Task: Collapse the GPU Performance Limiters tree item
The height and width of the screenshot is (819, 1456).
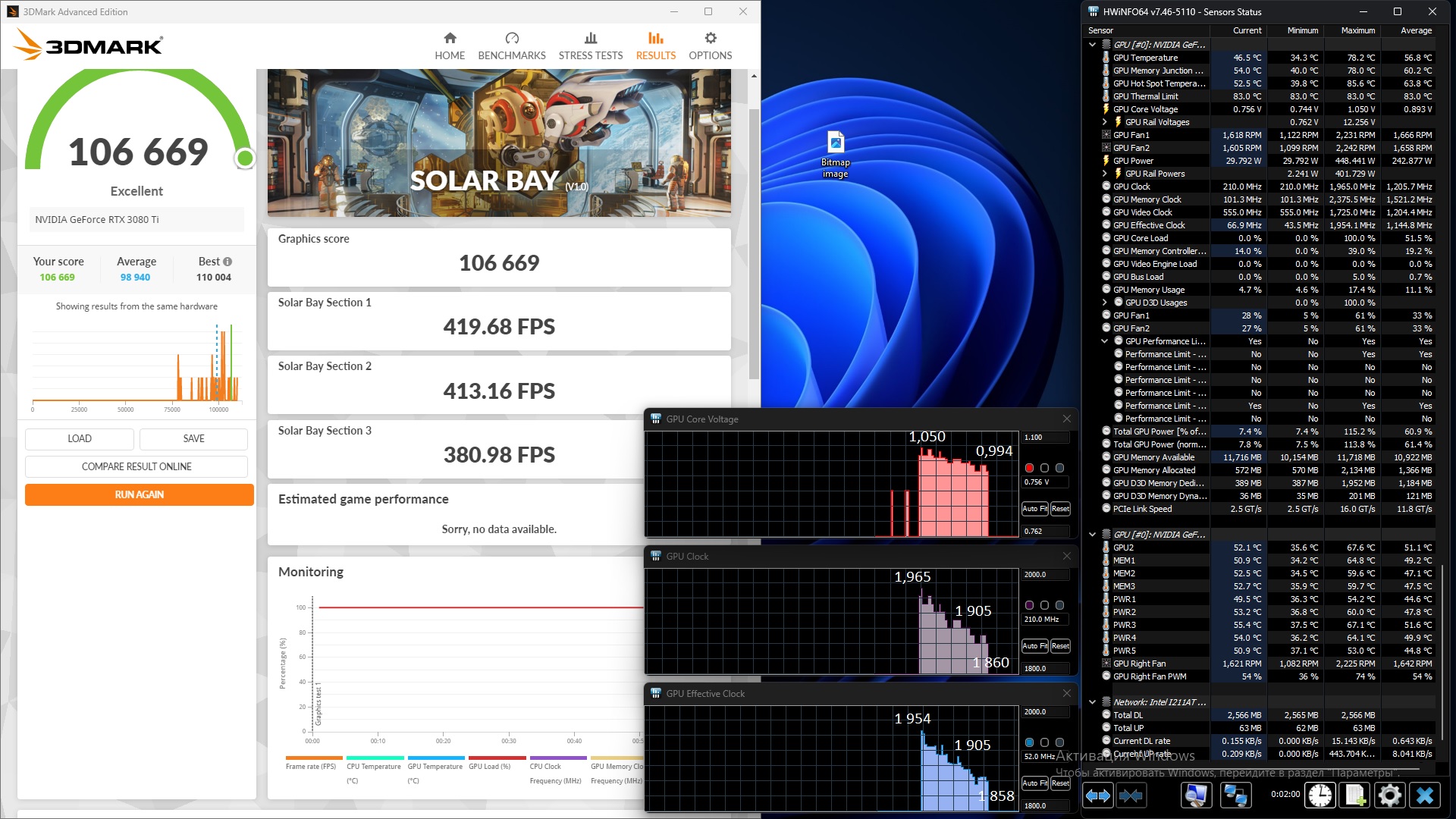Action: pos(1105,341)
